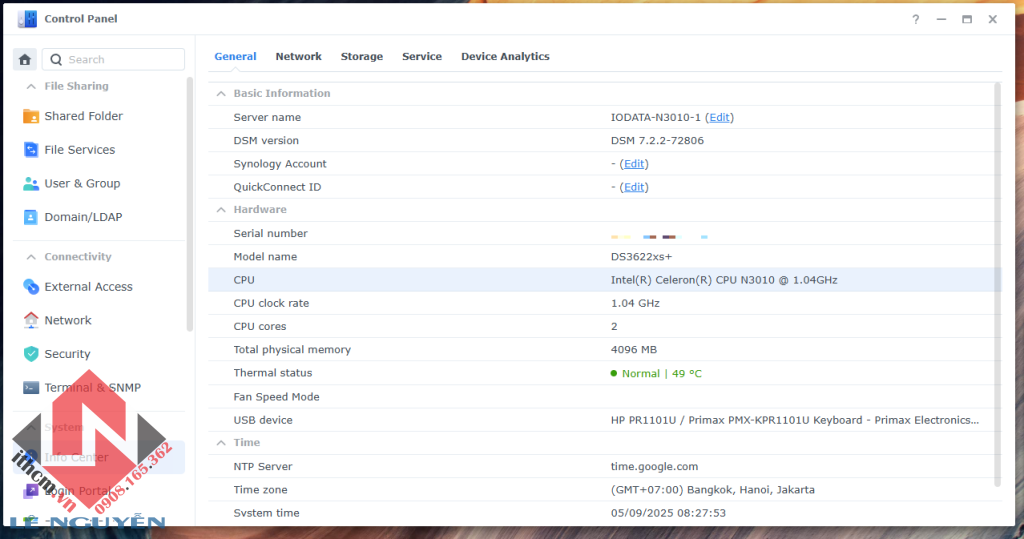Edit the Server name link
Screen dimensions: 1024x539
pos(719,118)
